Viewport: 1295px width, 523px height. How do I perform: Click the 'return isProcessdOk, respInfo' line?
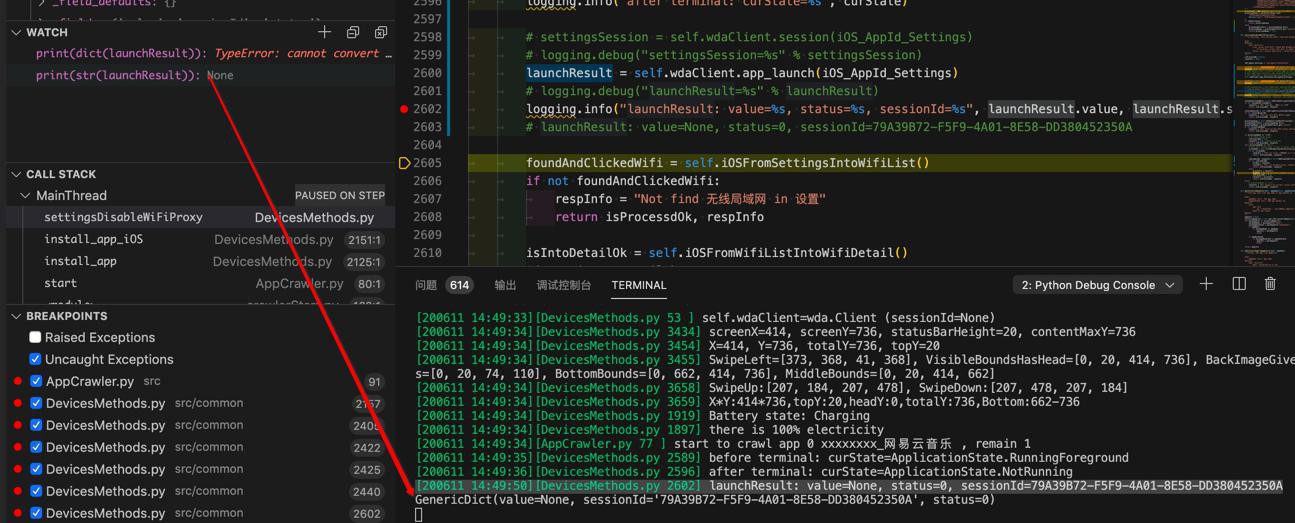tap(660, 217)
